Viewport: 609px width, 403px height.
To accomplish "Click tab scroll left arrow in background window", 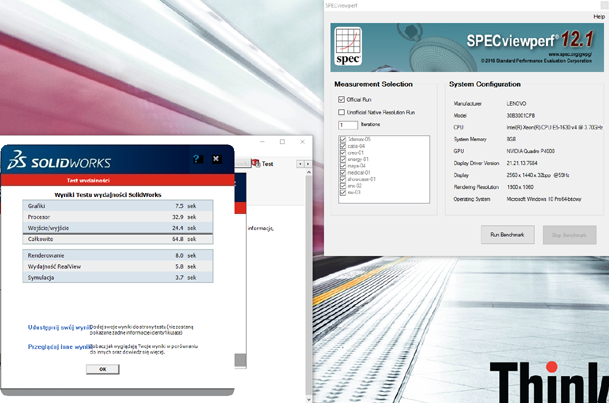I will pyautogui.click(x=300, y=164).
